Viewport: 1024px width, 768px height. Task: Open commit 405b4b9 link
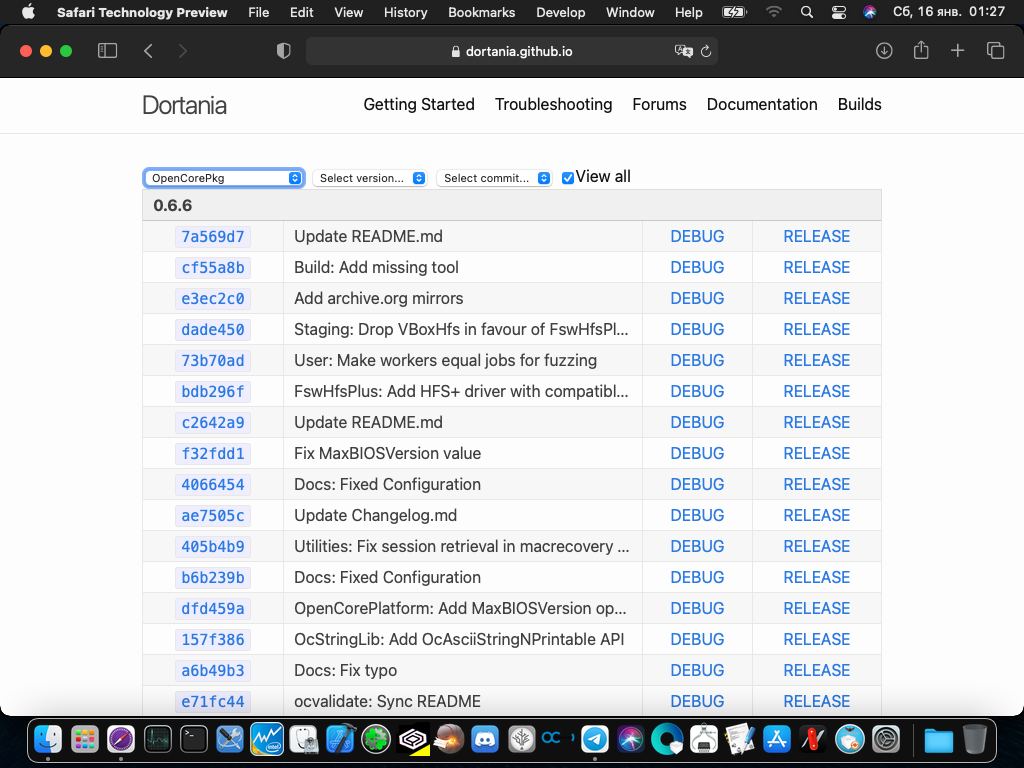tap(213, 547)
